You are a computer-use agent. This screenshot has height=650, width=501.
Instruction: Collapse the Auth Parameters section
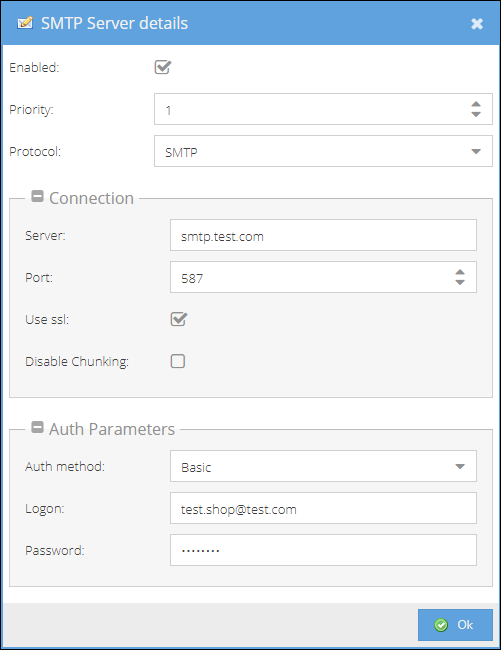tap(37, 427)
